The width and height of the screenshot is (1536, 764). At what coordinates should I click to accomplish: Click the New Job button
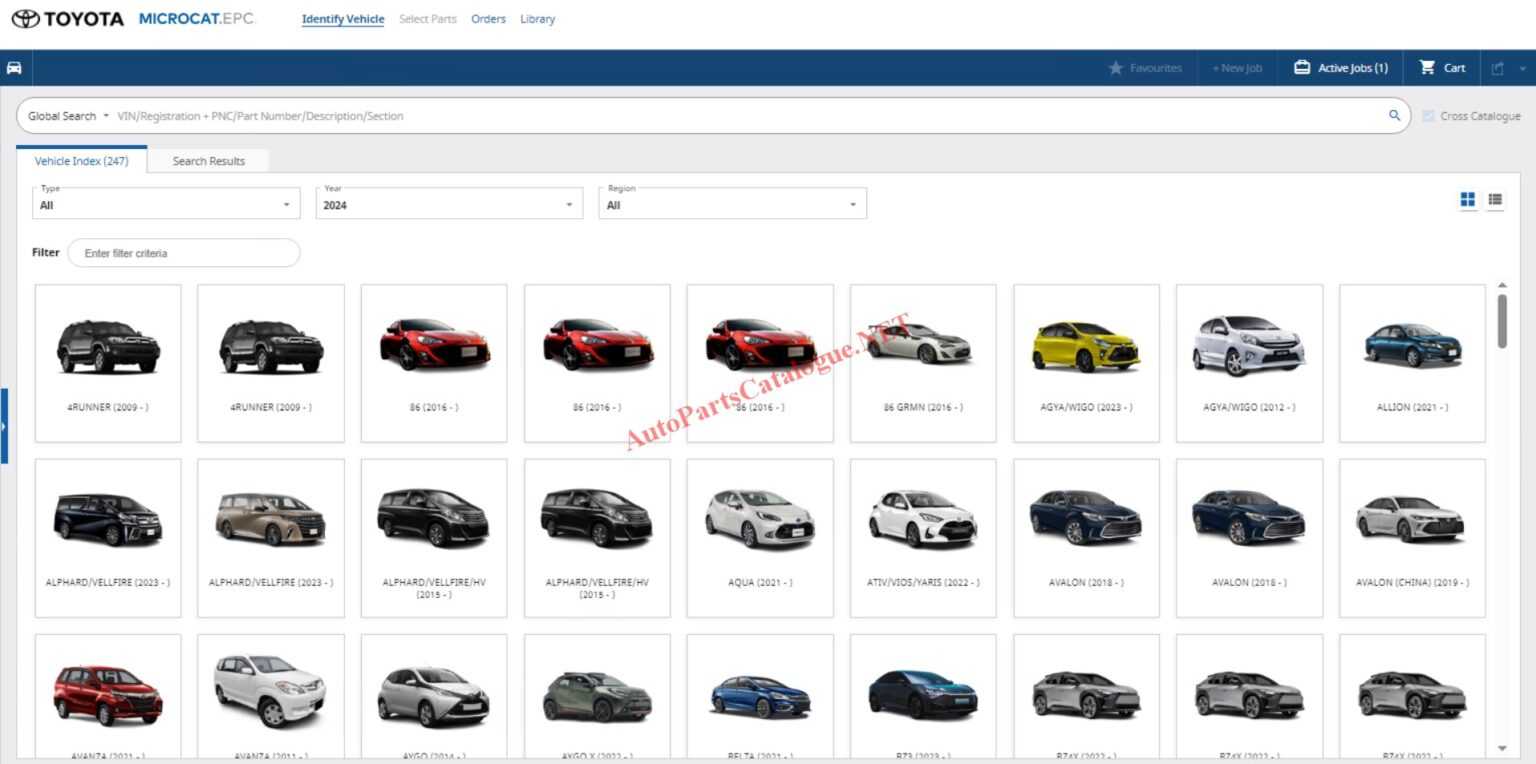[x=1237, y=68]
